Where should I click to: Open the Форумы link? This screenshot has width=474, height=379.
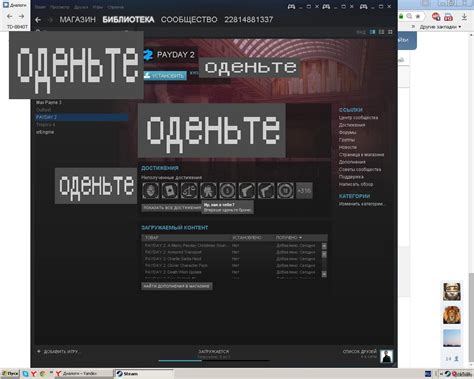(x=347, y=132)
